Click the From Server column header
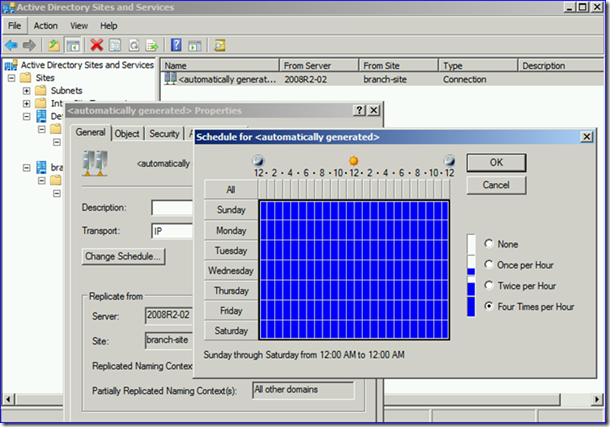Image resolution: width=610 pixels, height=427 pixels. [319, 65]
